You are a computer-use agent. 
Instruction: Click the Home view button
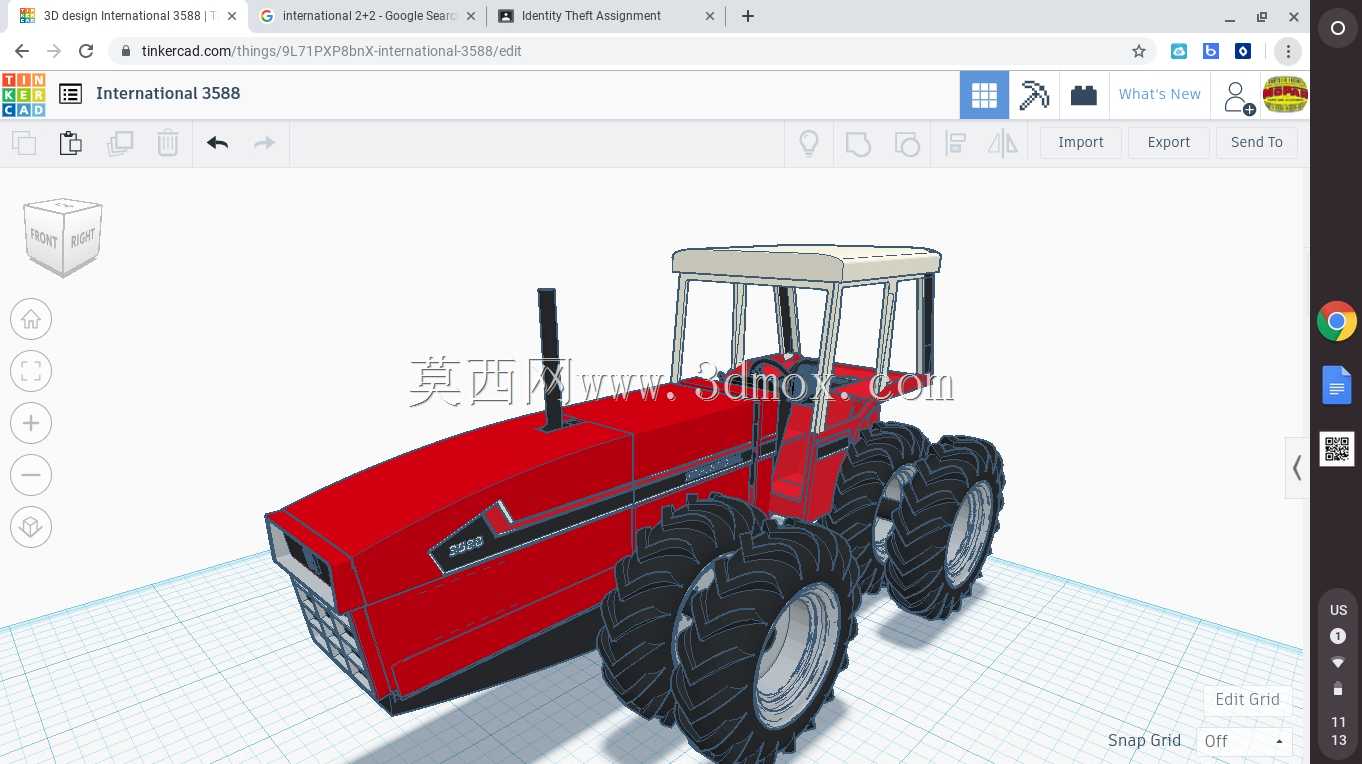[x=31, y=319]
